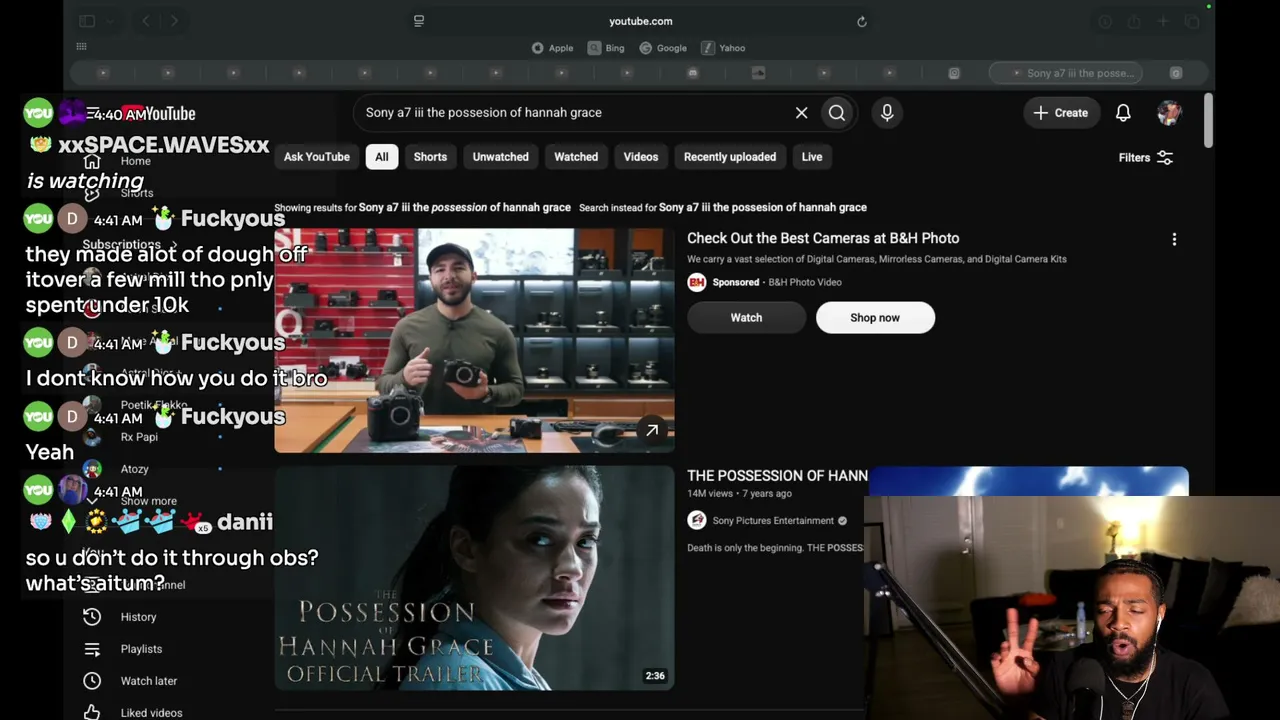Open Sony Pictures Entertainment channel link
1280x720 pixels.
click(x=773, y=521)
